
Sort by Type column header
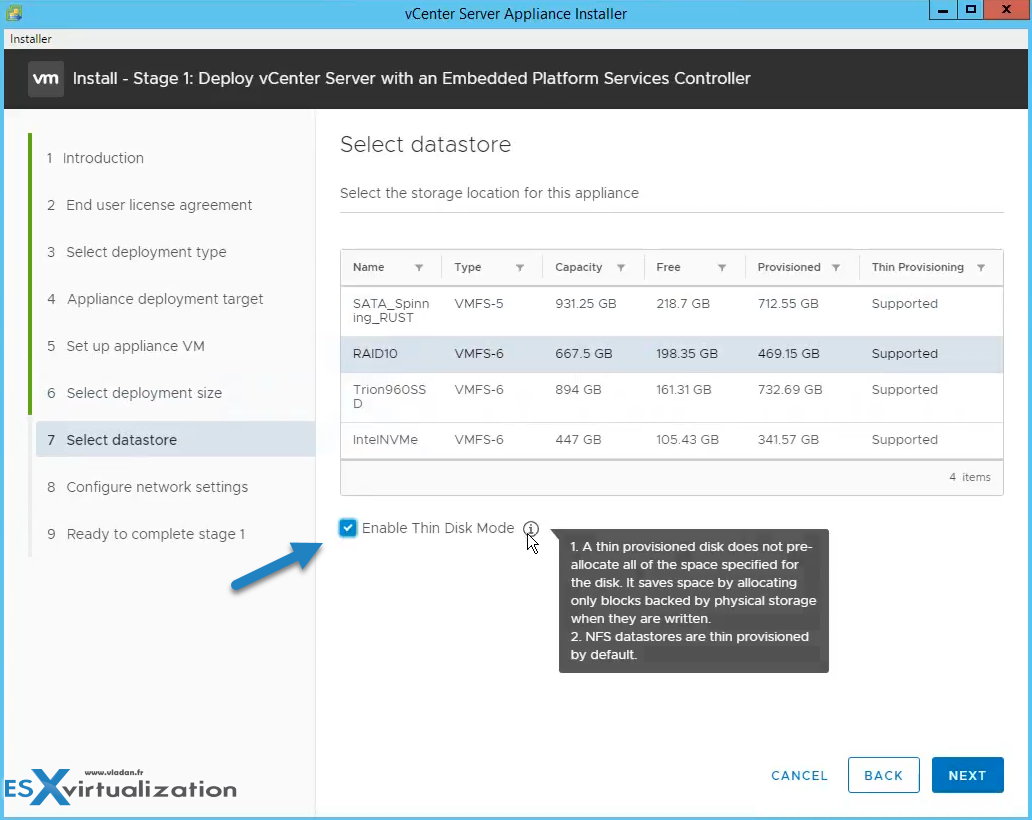[x=468, y=267]
